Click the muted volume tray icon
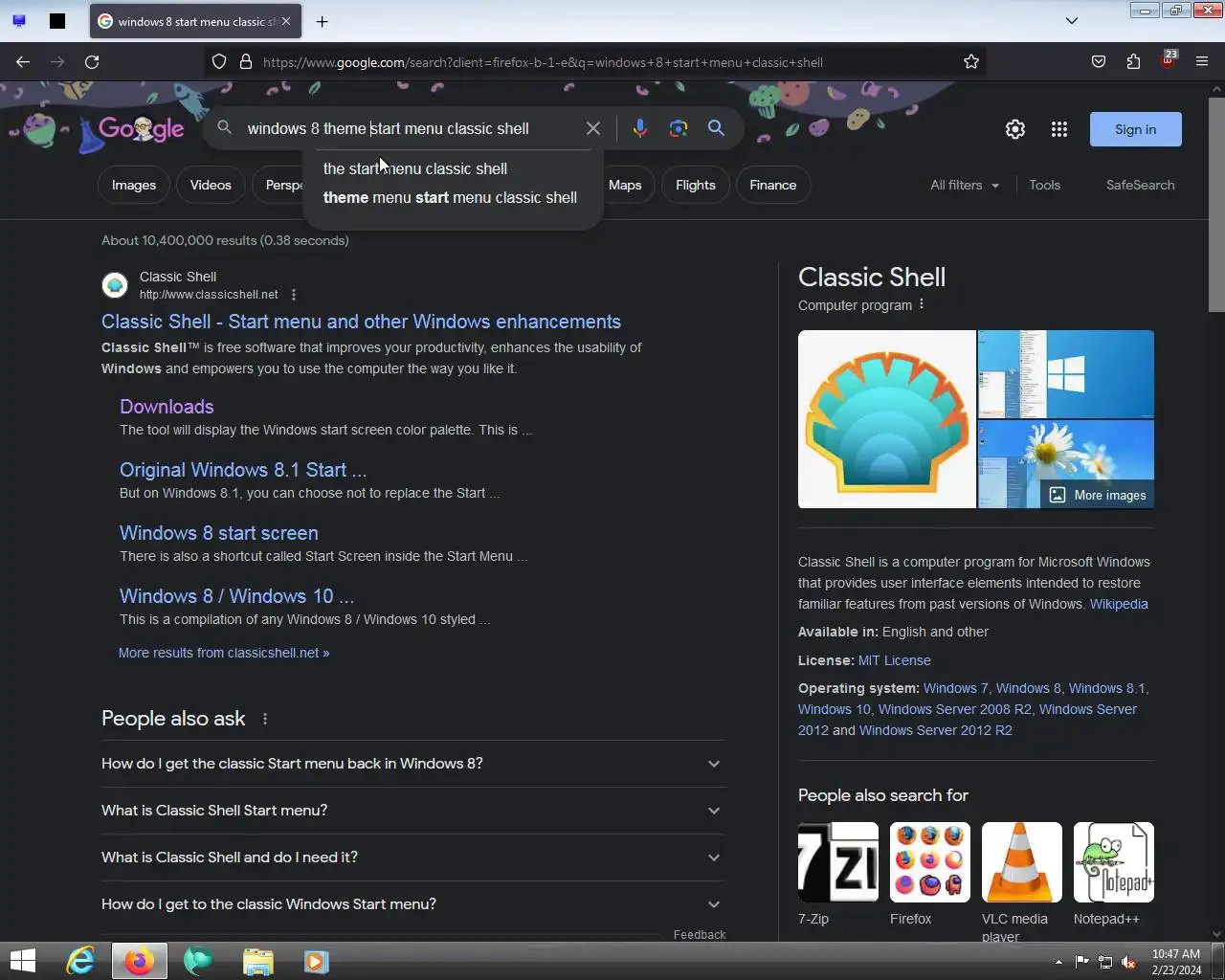The image size is (1225, 980). point(1129,962)
